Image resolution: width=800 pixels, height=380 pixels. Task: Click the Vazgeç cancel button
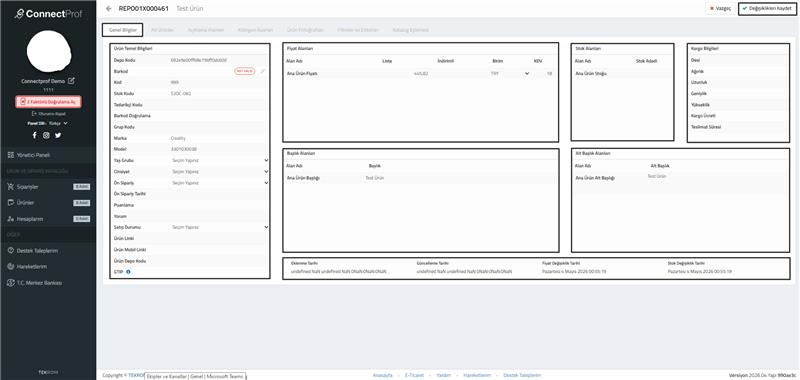click(720, 9)
